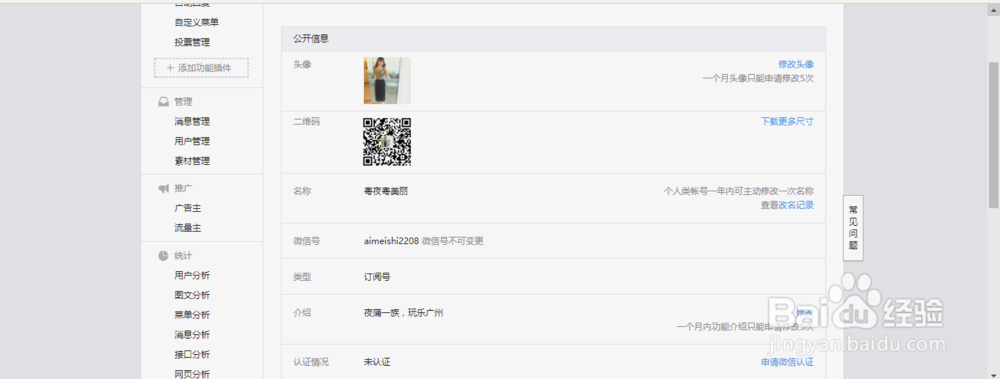Click the 统计 section pie chart icon
The height and width of the screenshot is (379, 1000).
coord(163,256)
